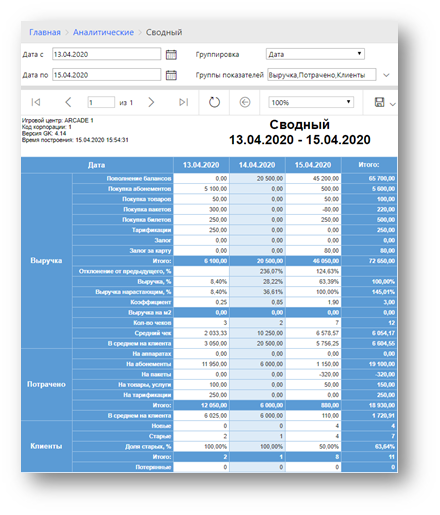The height and width of the screenshot is (515, 440).
Task: Click the Доля старых, % row label
Action: click(x=148, y=446)
